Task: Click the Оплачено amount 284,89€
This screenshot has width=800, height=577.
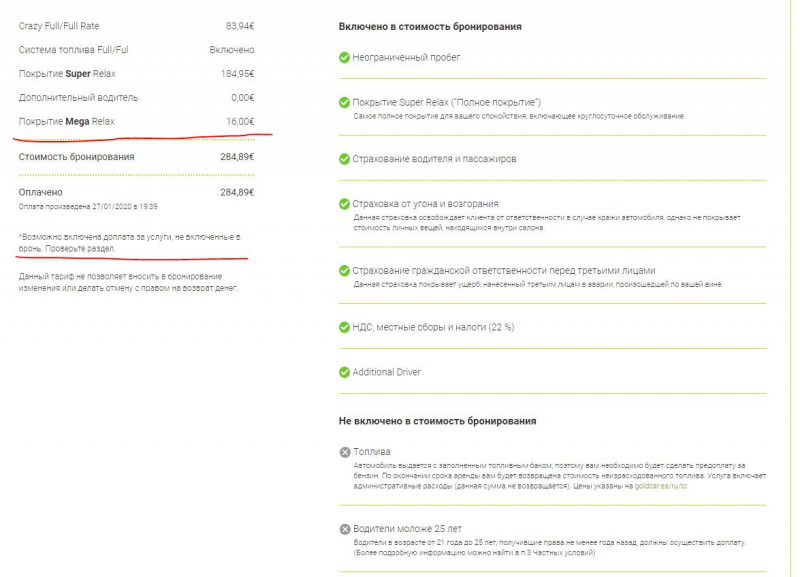Action: [237, 192]
